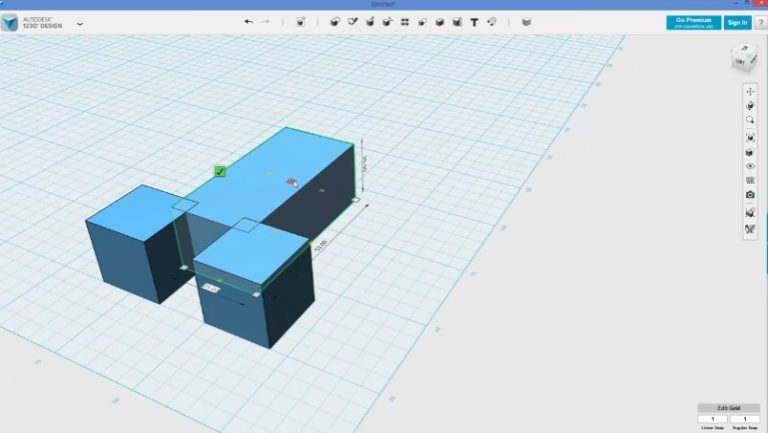Undo the last action
The image size is (768, 433).
click(248, 22)
